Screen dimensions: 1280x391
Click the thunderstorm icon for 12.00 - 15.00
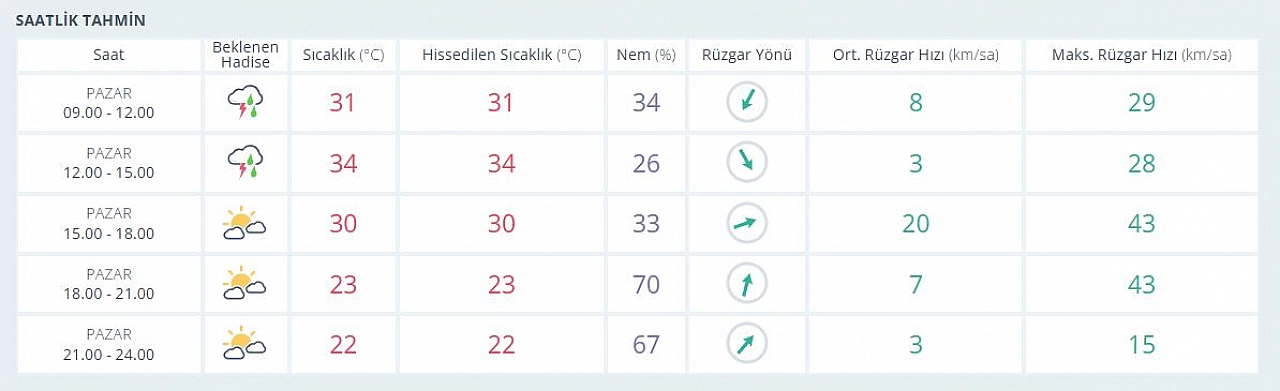coord(245,162)
